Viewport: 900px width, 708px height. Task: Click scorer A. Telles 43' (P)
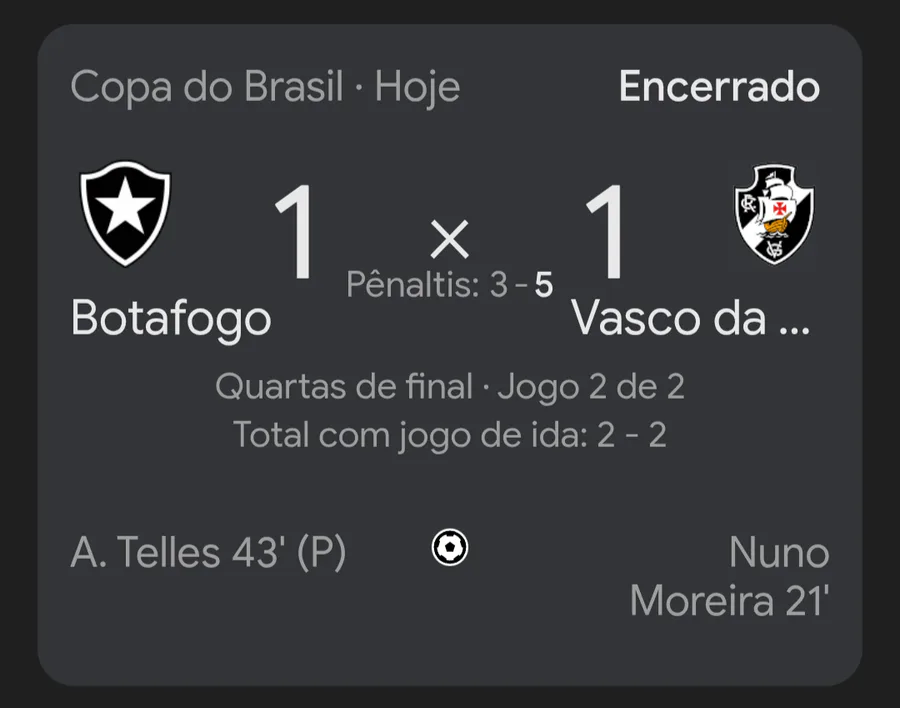(x=209, y=552)
